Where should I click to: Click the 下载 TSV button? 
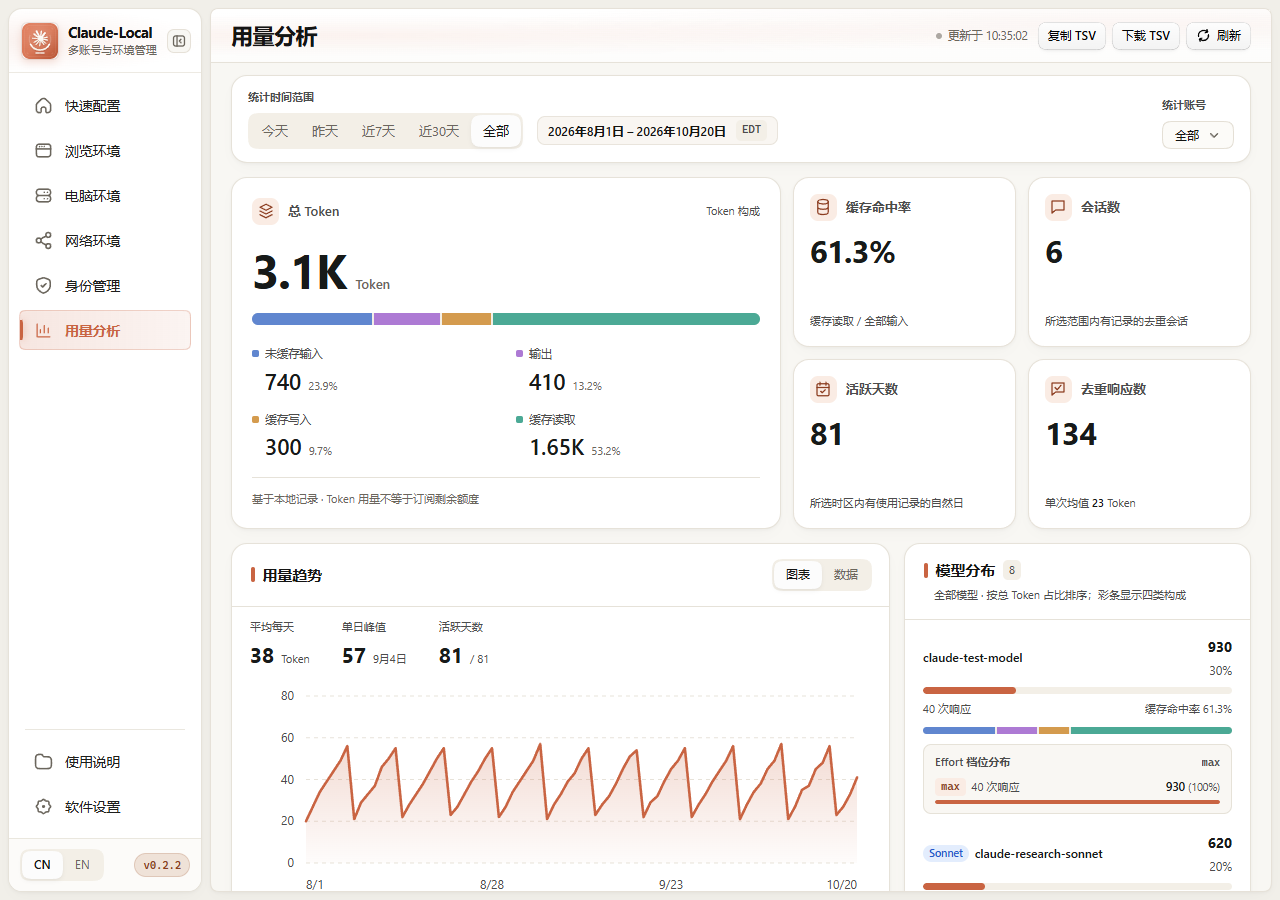click(1146, 36)
